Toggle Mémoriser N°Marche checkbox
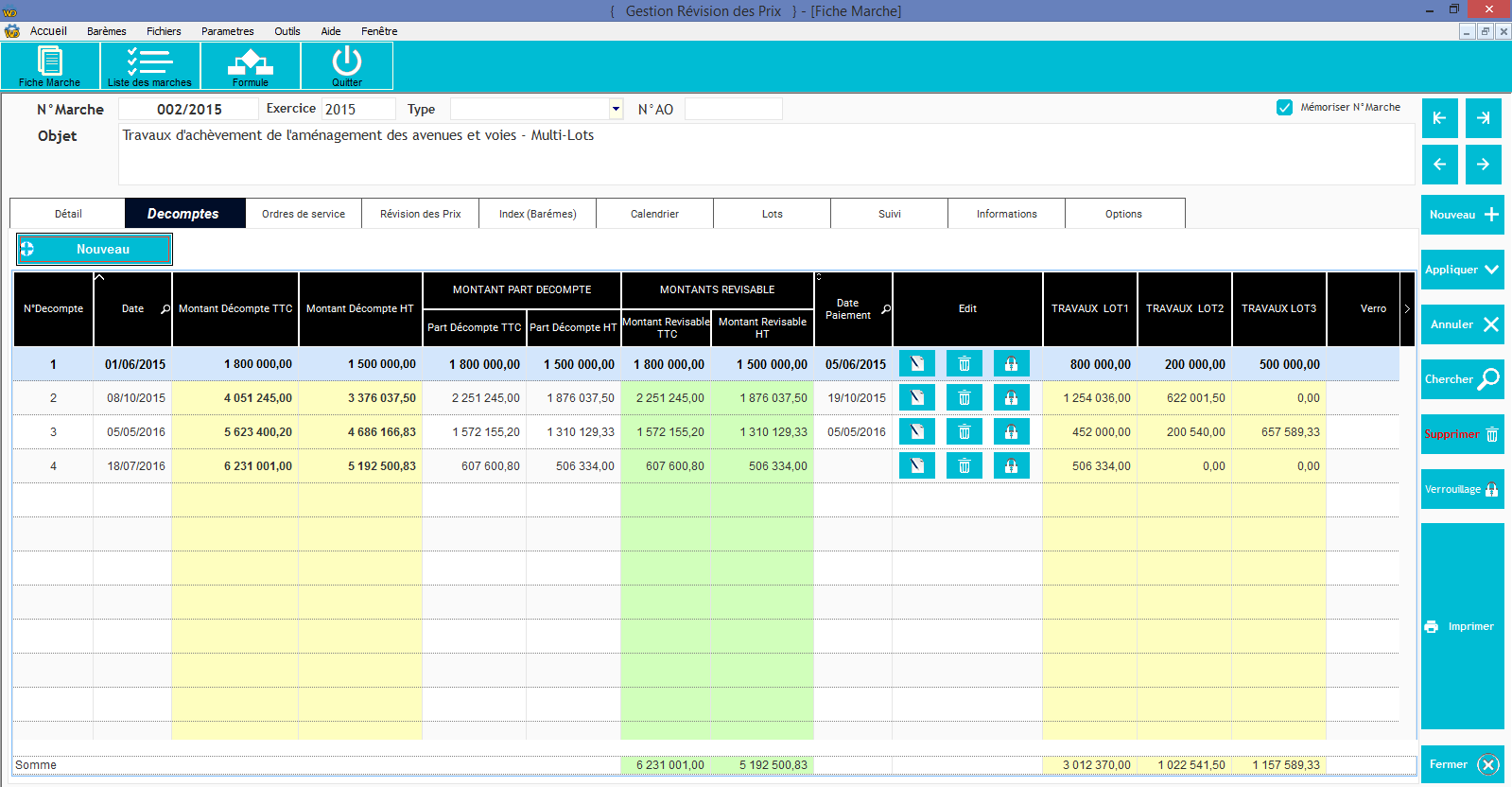Screen dimensions: 1512x787 (1284, 108)
